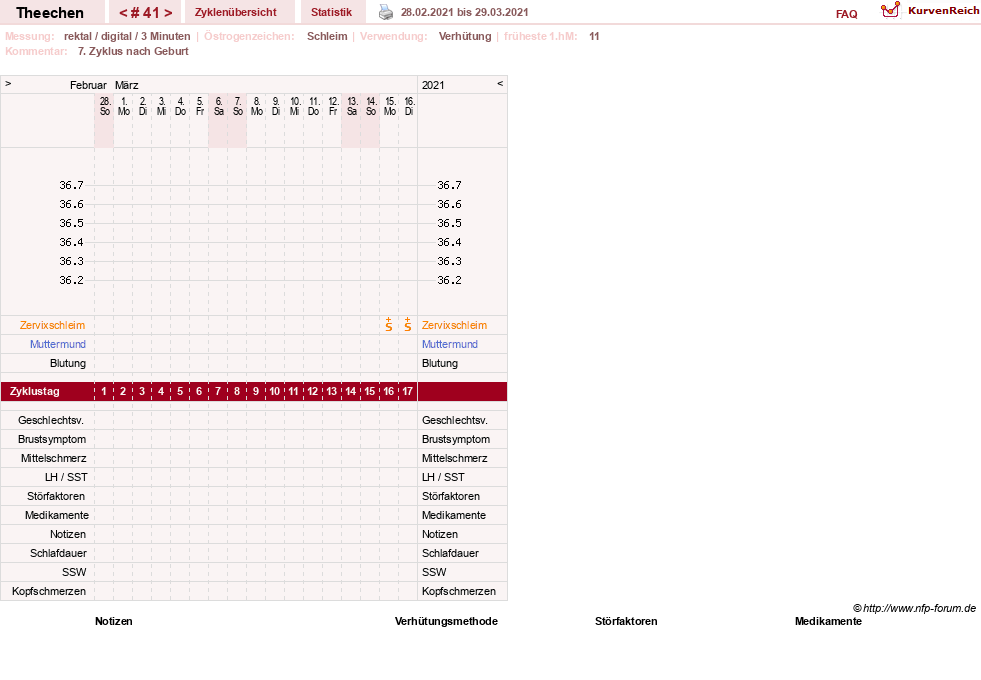Go to next cycle arrow after #41

coord(168,13)
